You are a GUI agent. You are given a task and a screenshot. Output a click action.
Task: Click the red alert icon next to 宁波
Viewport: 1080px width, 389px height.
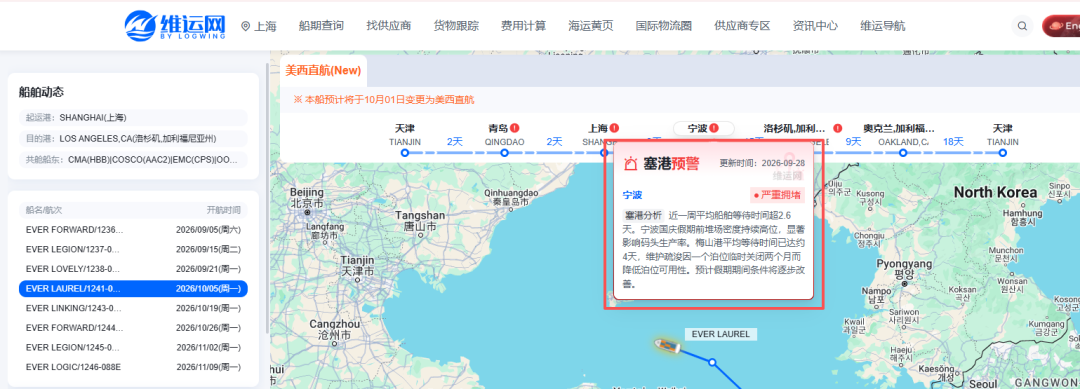(714, 128)
